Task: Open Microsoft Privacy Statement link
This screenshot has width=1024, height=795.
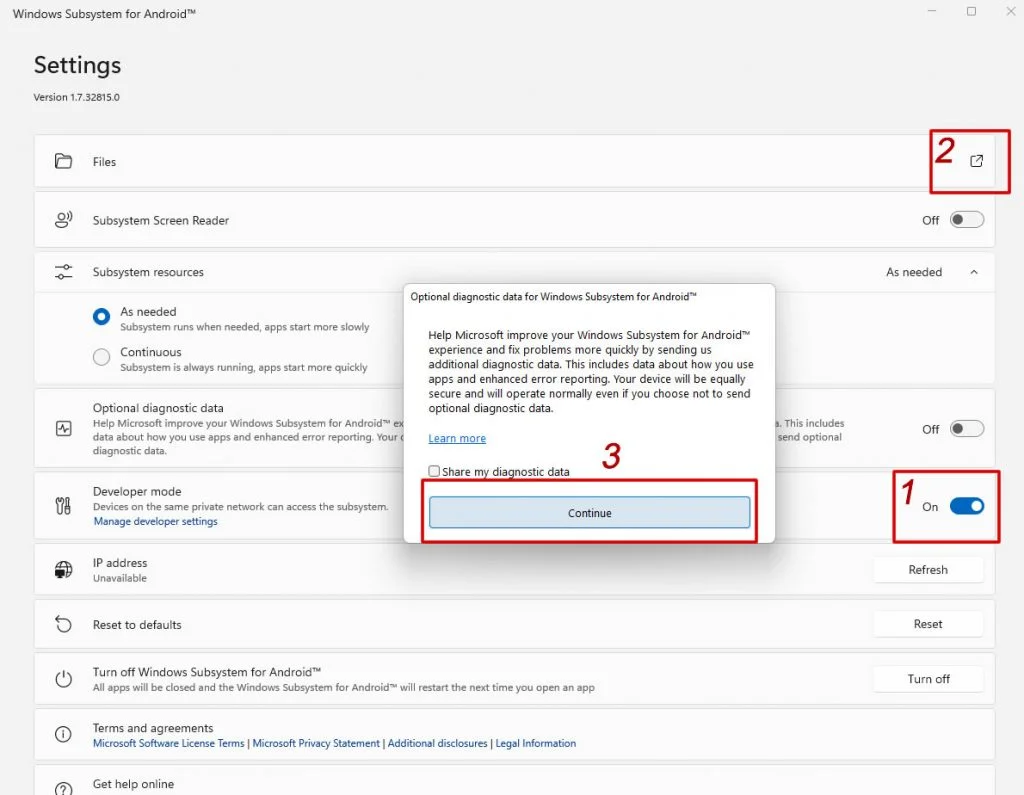Action: [x=316, y=743]
